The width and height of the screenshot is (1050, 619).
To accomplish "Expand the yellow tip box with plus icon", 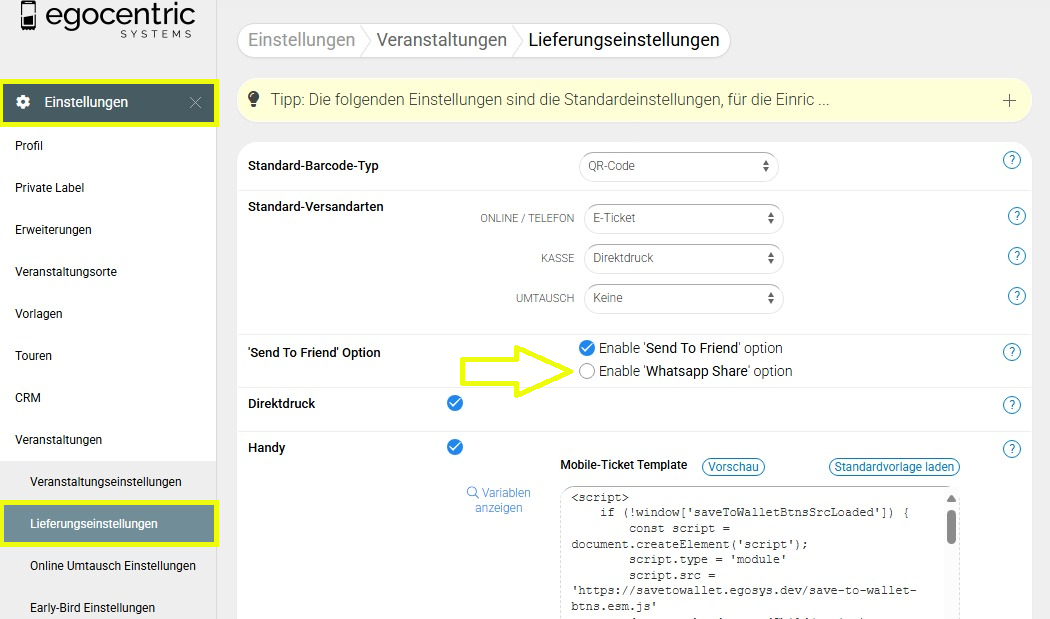I will [x=1009, y=100].
